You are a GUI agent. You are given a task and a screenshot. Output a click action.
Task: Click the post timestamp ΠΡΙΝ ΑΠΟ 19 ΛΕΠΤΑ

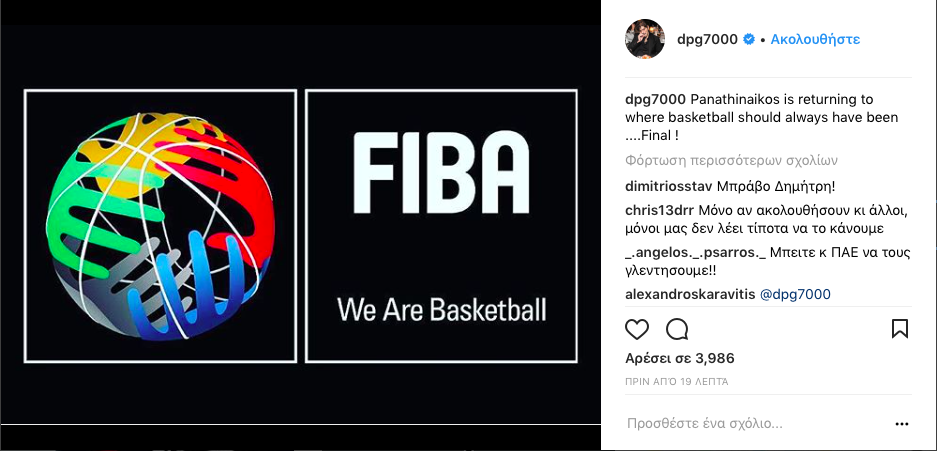coord(676,382)
